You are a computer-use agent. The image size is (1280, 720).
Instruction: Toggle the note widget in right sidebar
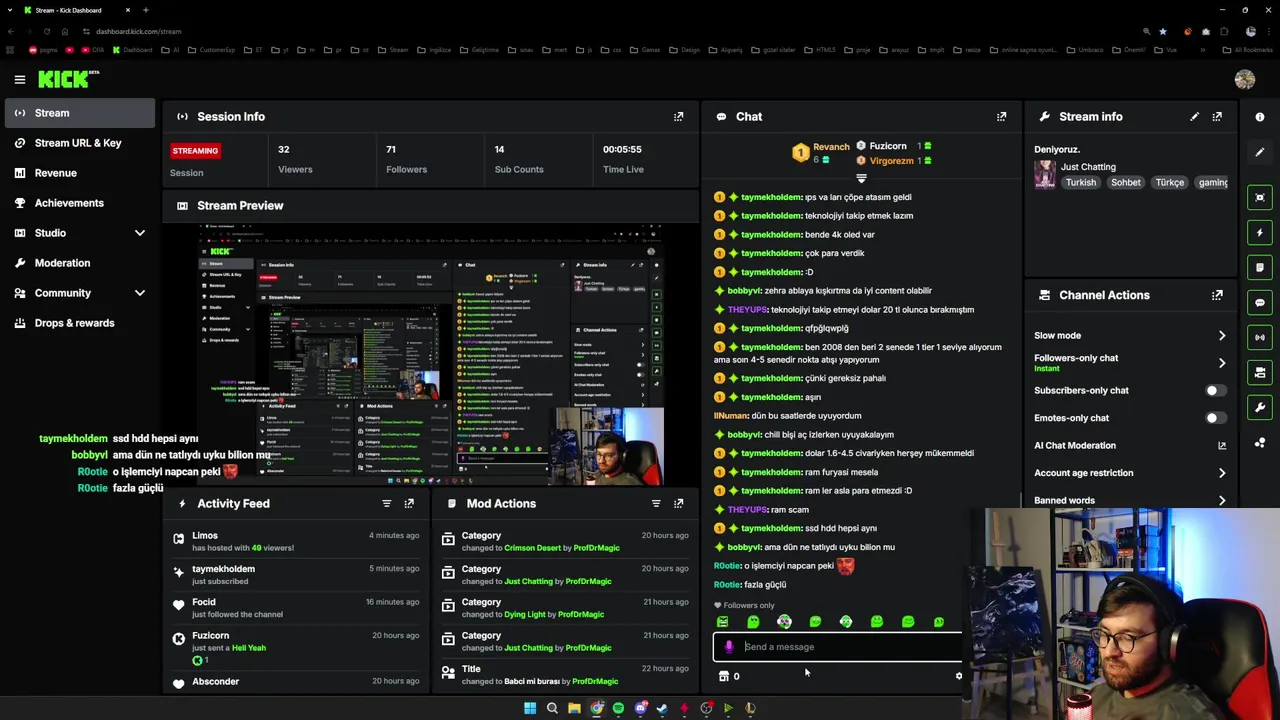[x=1260, y=267]
